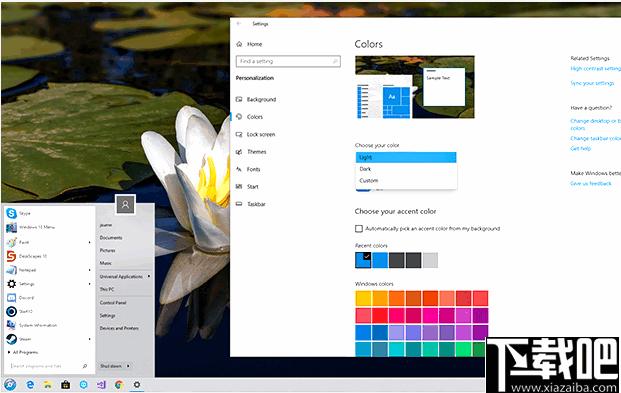Click the user account picture icon
The image size is (621, 393).
(x=126, y=205)
